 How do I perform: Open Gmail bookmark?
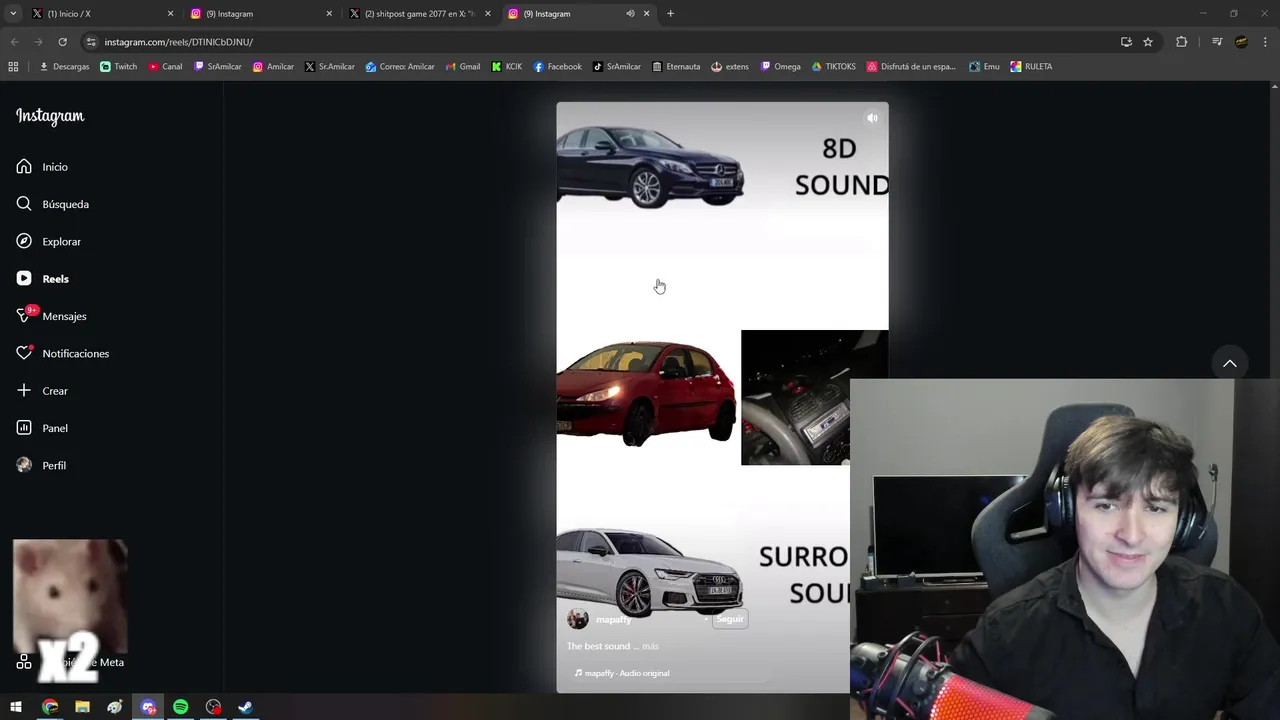point(463,67)
